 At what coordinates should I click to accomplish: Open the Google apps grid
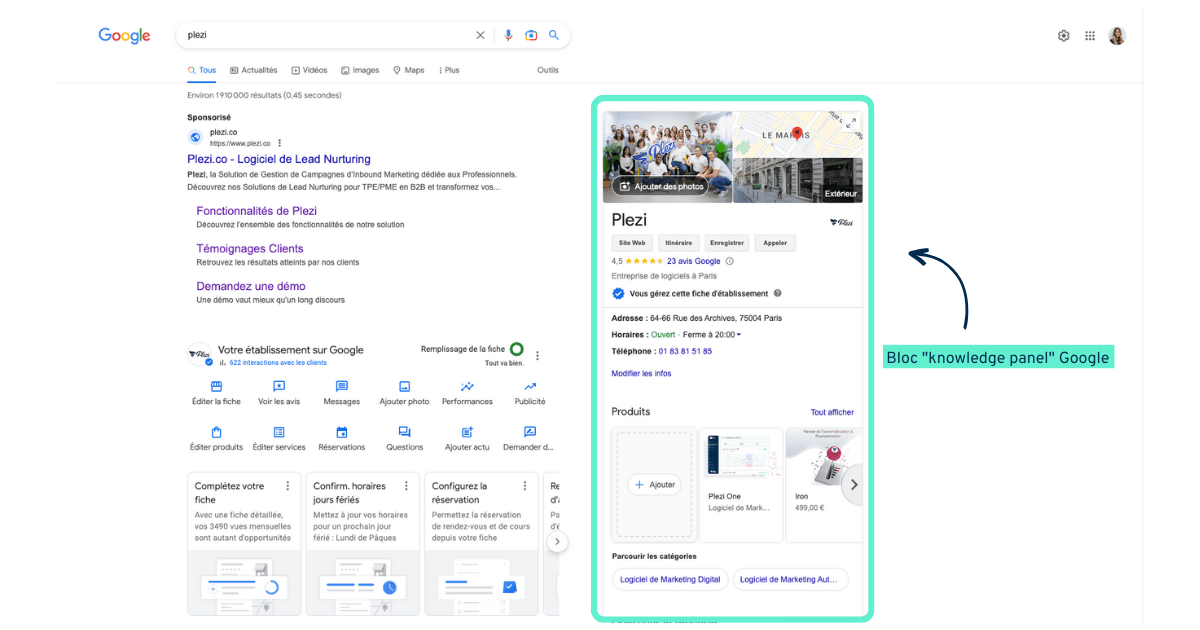pos(1090,36)
